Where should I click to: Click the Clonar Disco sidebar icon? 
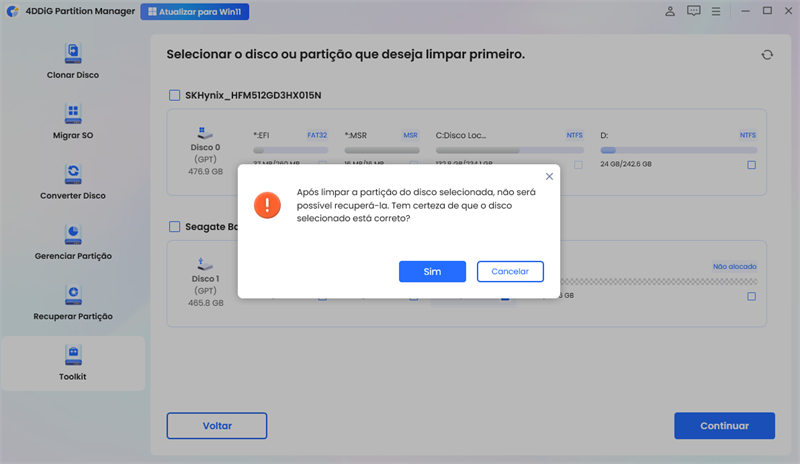(x=73, y=52)
